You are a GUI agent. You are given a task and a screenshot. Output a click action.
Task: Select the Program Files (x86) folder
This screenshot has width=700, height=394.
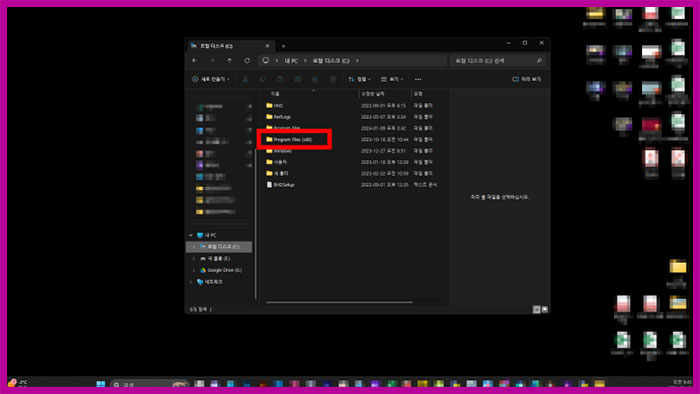click(x=293, y=140)
